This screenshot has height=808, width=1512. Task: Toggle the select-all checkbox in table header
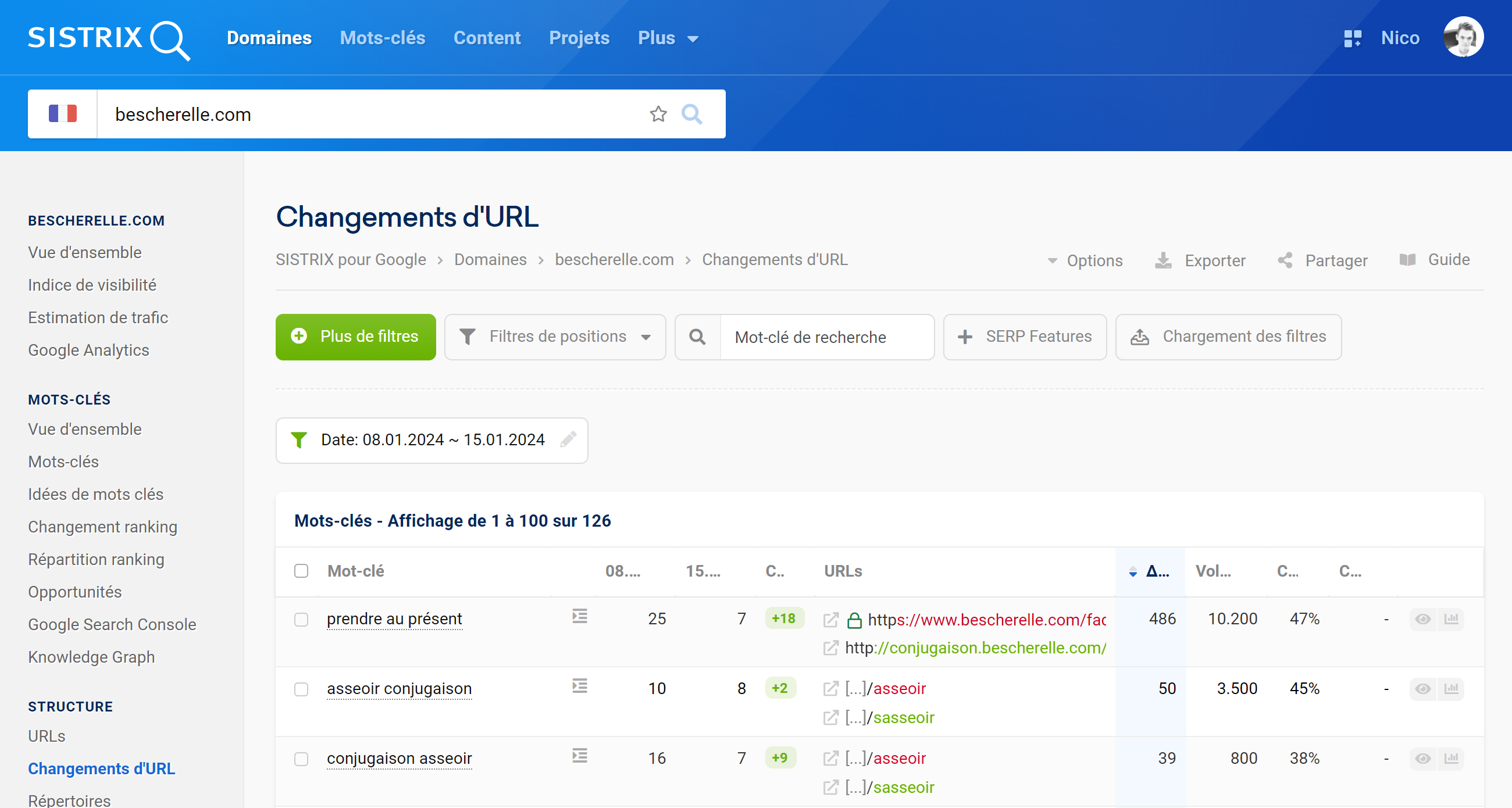[x=301, y=571]
